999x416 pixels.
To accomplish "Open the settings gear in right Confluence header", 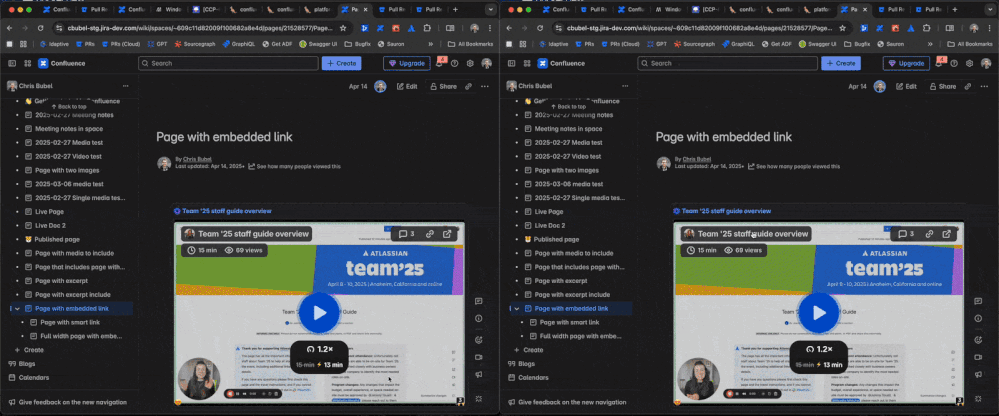I will [970, 63].
